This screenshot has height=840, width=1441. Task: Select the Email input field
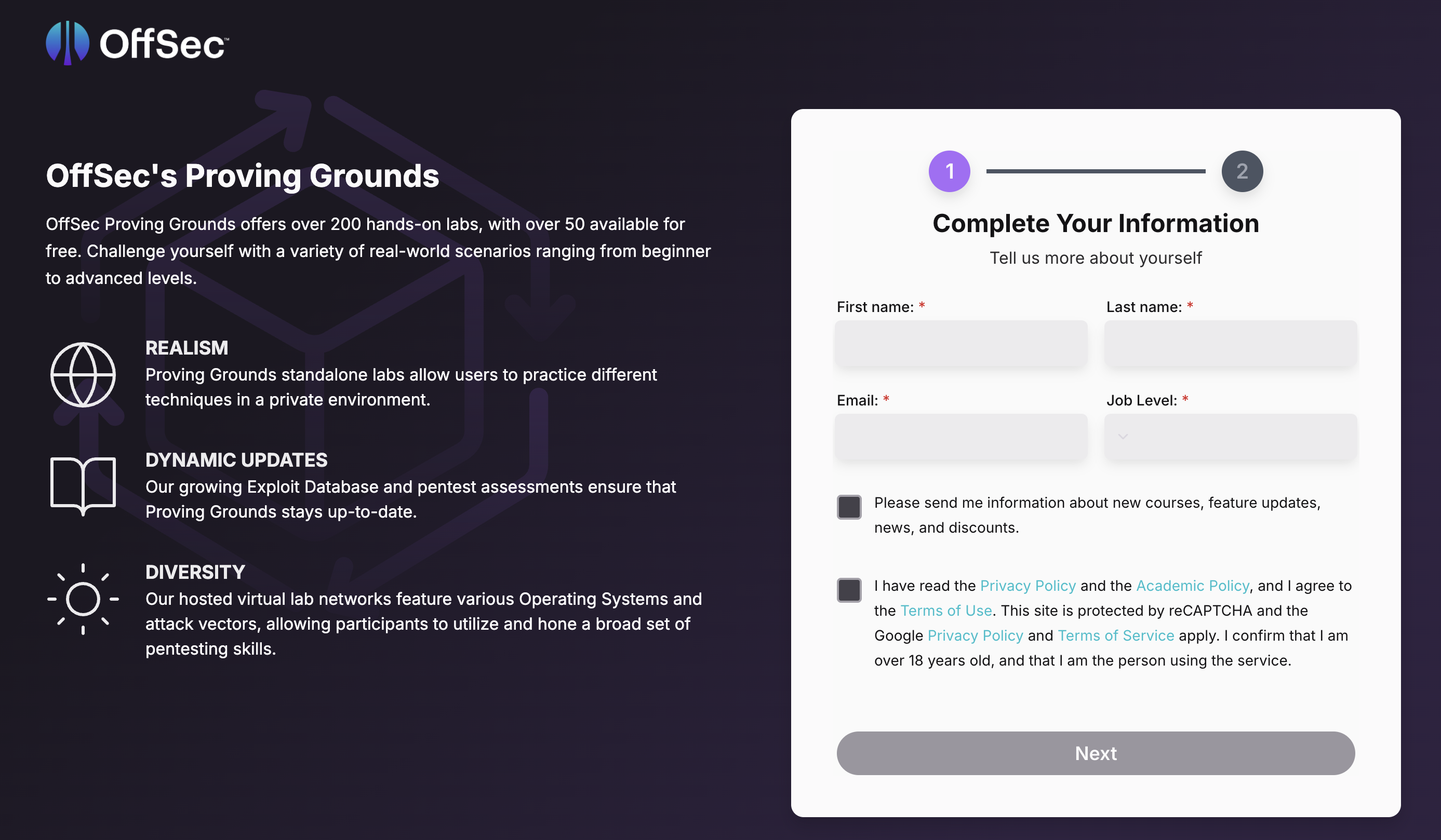point(960,437)
